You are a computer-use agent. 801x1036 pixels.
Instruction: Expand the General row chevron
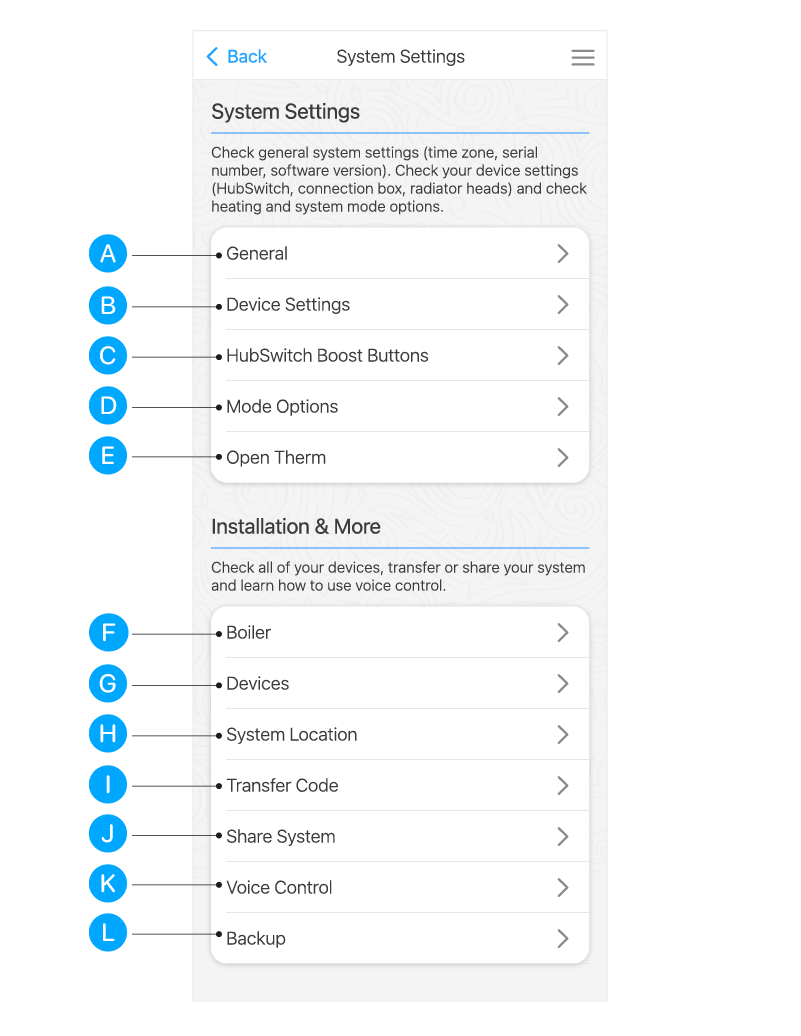[563, 254]
